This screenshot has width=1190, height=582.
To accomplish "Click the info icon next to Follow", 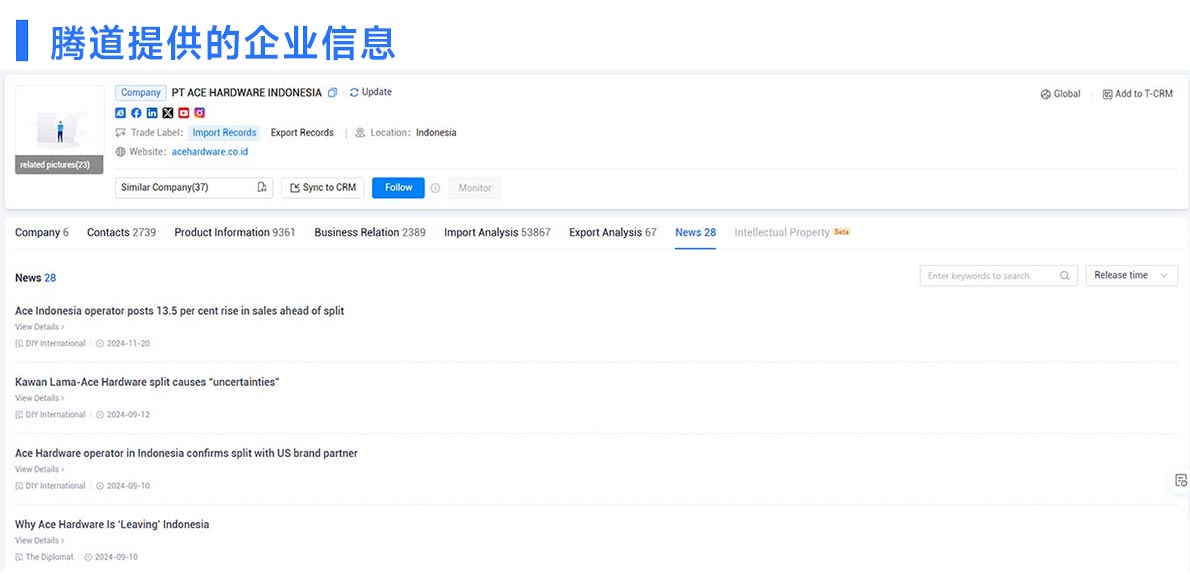I will click(x=435, y=188).
